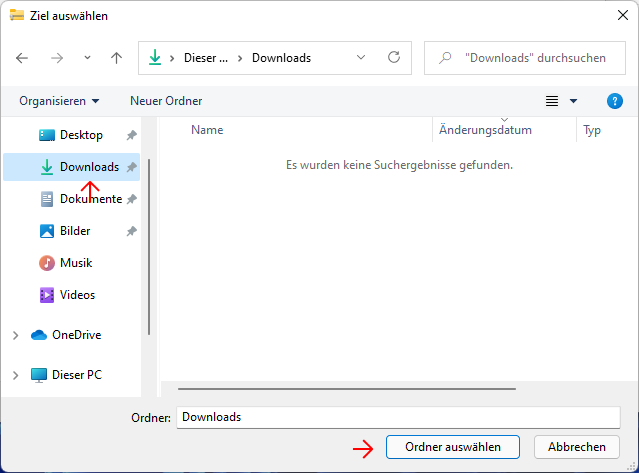Cancel the dialog with Abbrechen
Image resolution: width=639 pixels, height=473 pixels.
(x=577, y=447)
